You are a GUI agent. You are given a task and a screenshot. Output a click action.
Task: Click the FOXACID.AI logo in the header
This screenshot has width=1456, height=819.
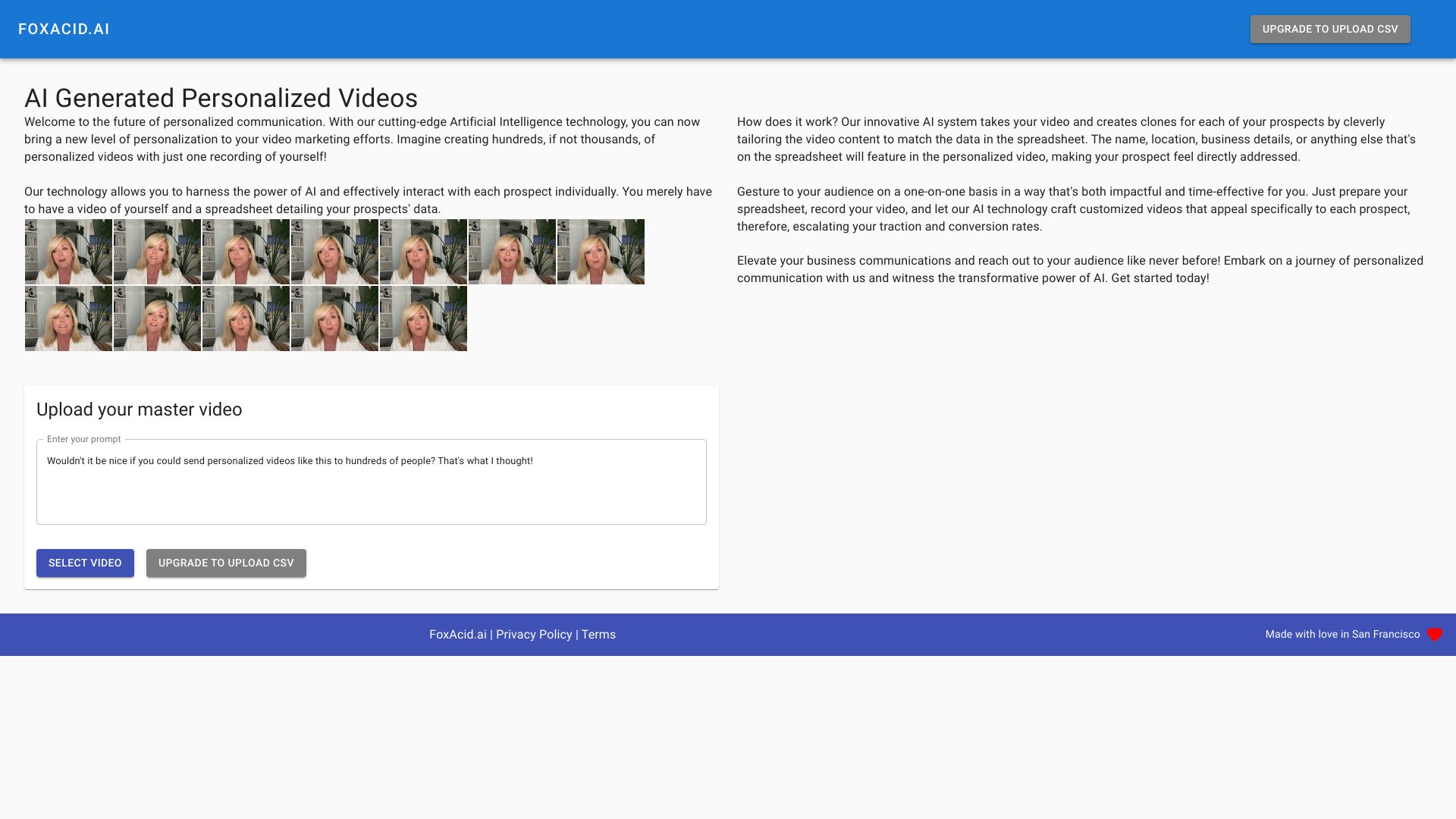65,29
